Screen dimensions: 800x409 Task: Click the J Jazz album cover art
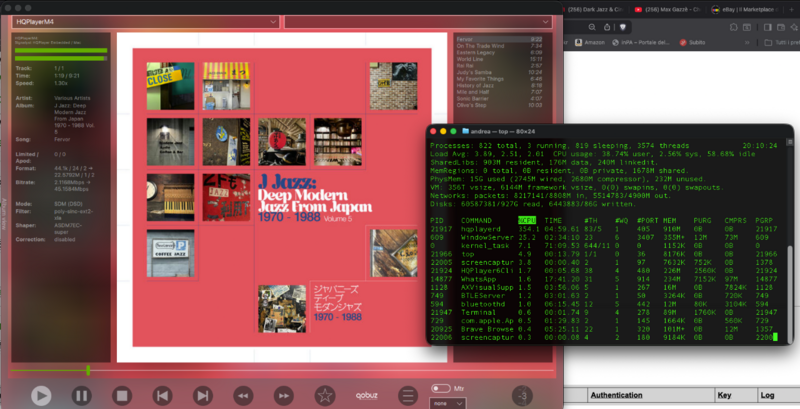pos(282,197)
